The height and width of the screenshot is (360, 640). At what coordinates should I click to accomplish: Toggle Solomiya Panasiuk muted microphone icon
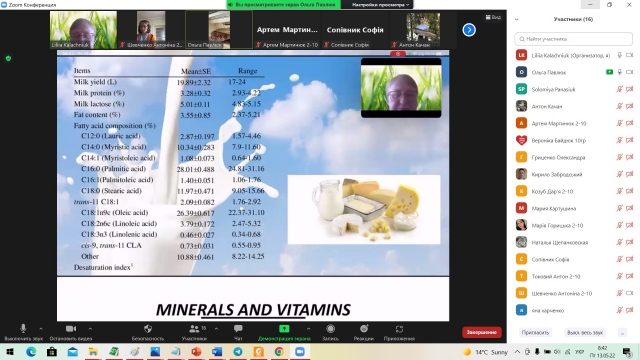pos(620,89)
